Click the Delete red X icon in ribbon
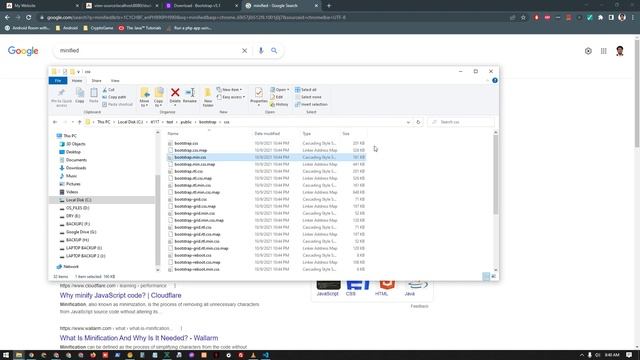Image resolution: width=640 pixels, height=360 pixels. coord(175,93)
